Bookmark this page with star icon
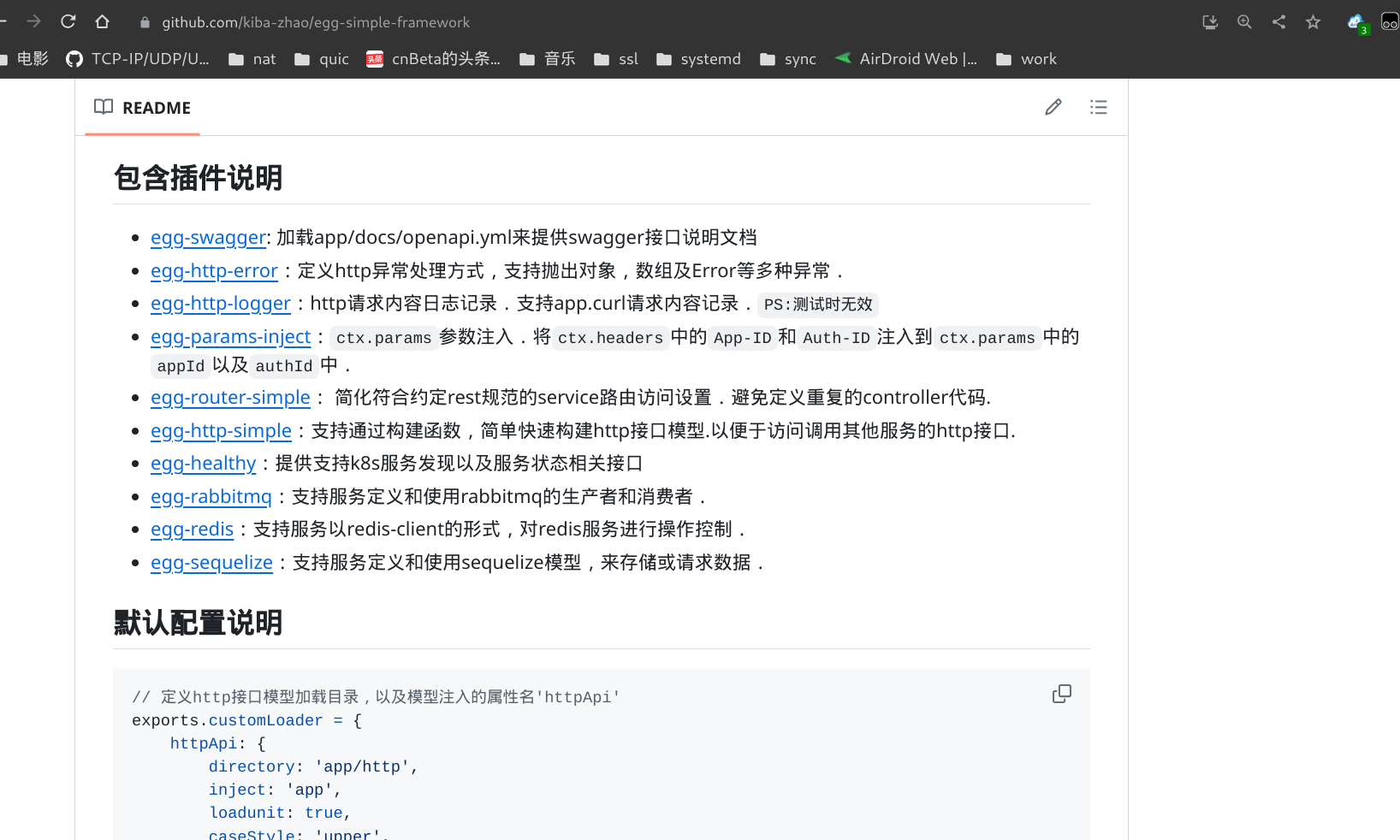The image size is (1400, 840). [1313, 22]
